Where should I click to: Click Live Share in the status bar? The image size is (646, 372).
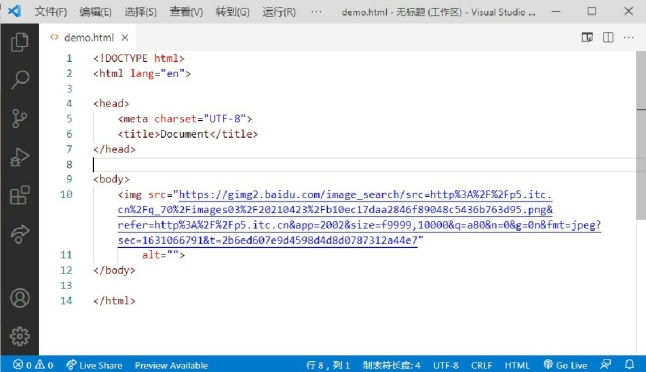pyautogui.click(x=94, y=365)
